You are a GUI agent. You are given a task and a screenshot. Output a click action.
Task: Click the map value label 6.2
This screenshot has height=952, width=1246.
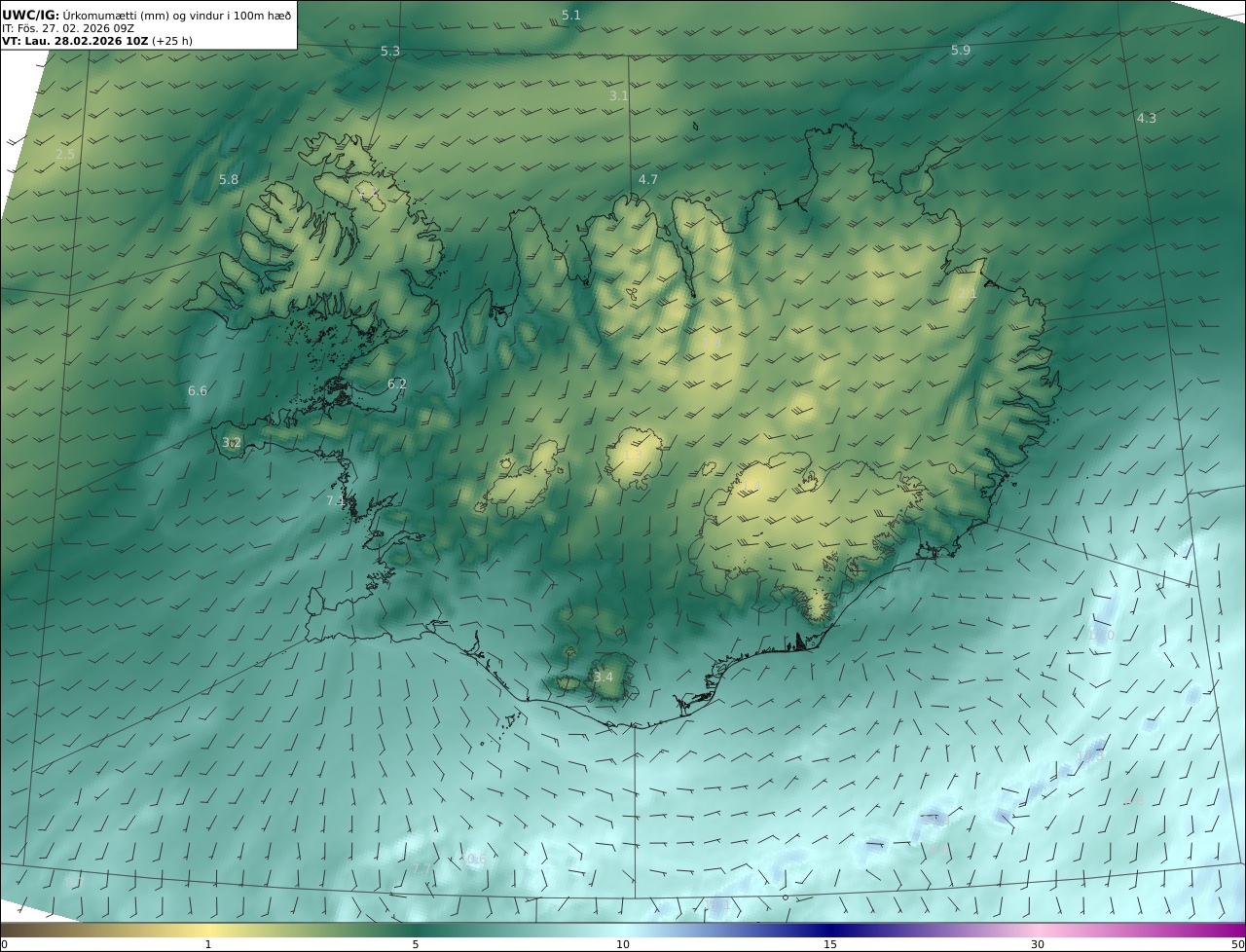point(397,384)
